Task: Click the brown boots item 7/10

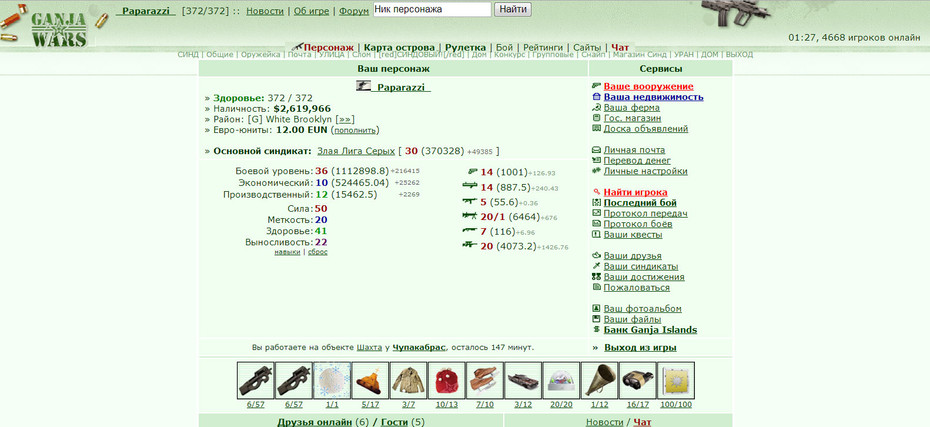Action: coord(485,381)
